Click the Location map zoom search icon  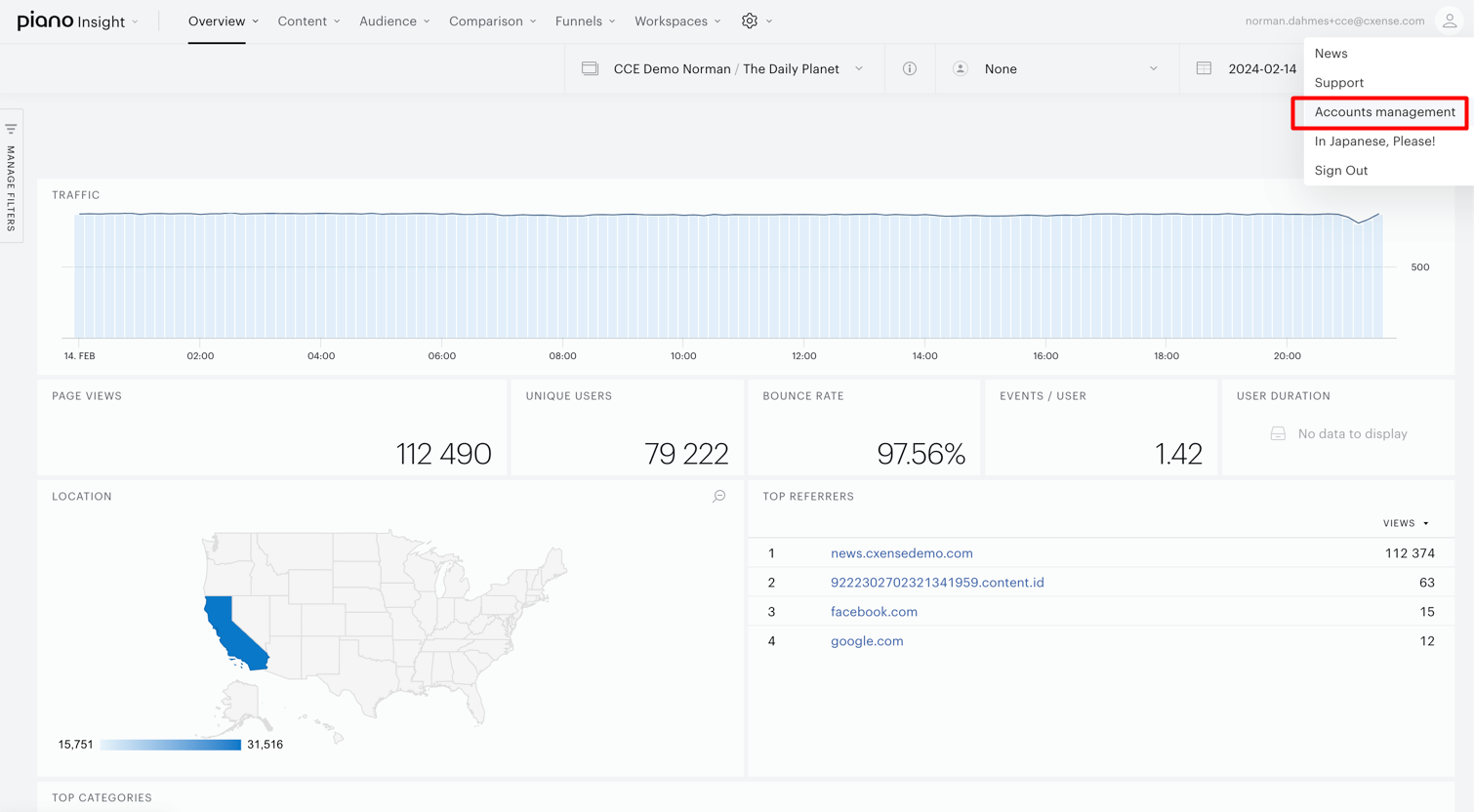(719, 496)
